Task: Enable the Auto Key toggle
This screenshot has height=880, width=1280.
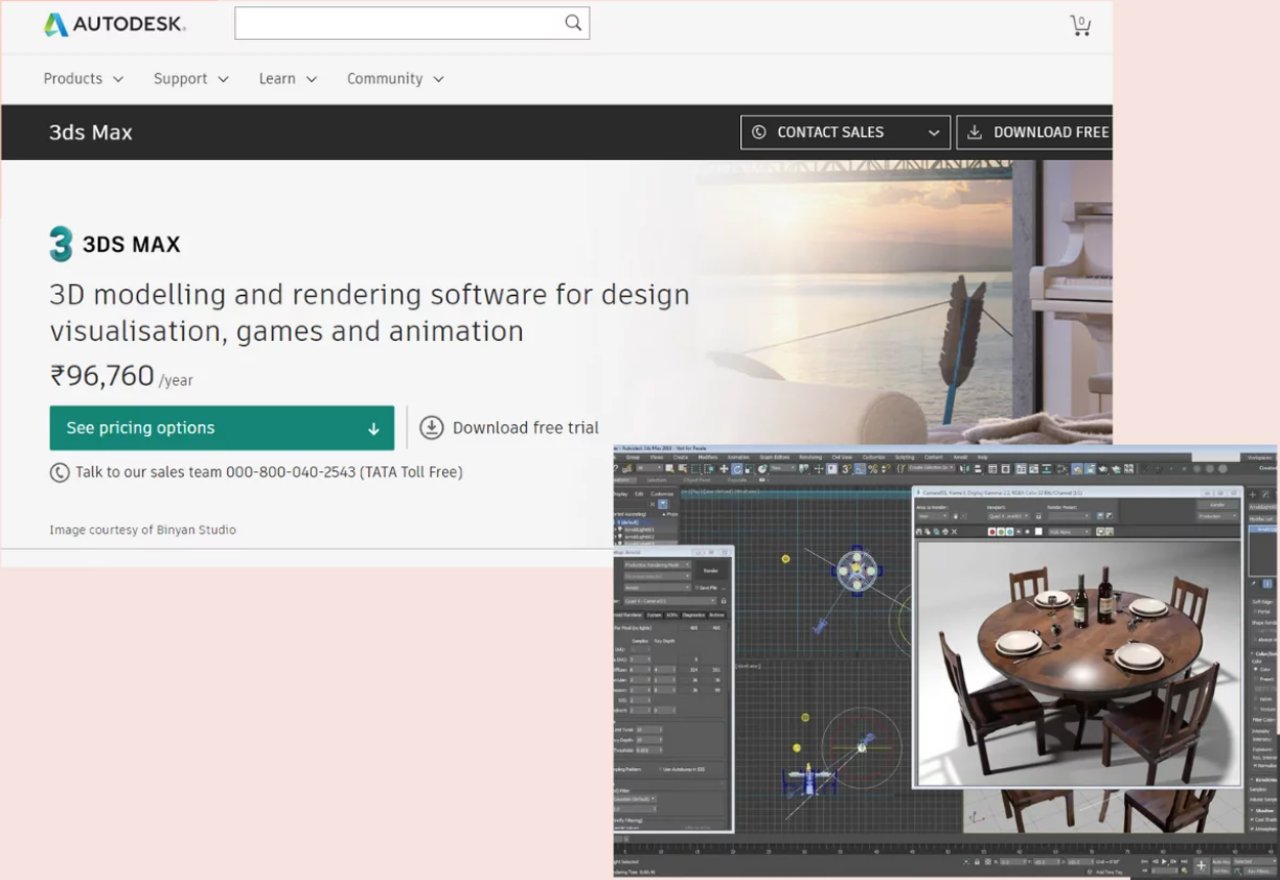Action: pos(1219,863)
